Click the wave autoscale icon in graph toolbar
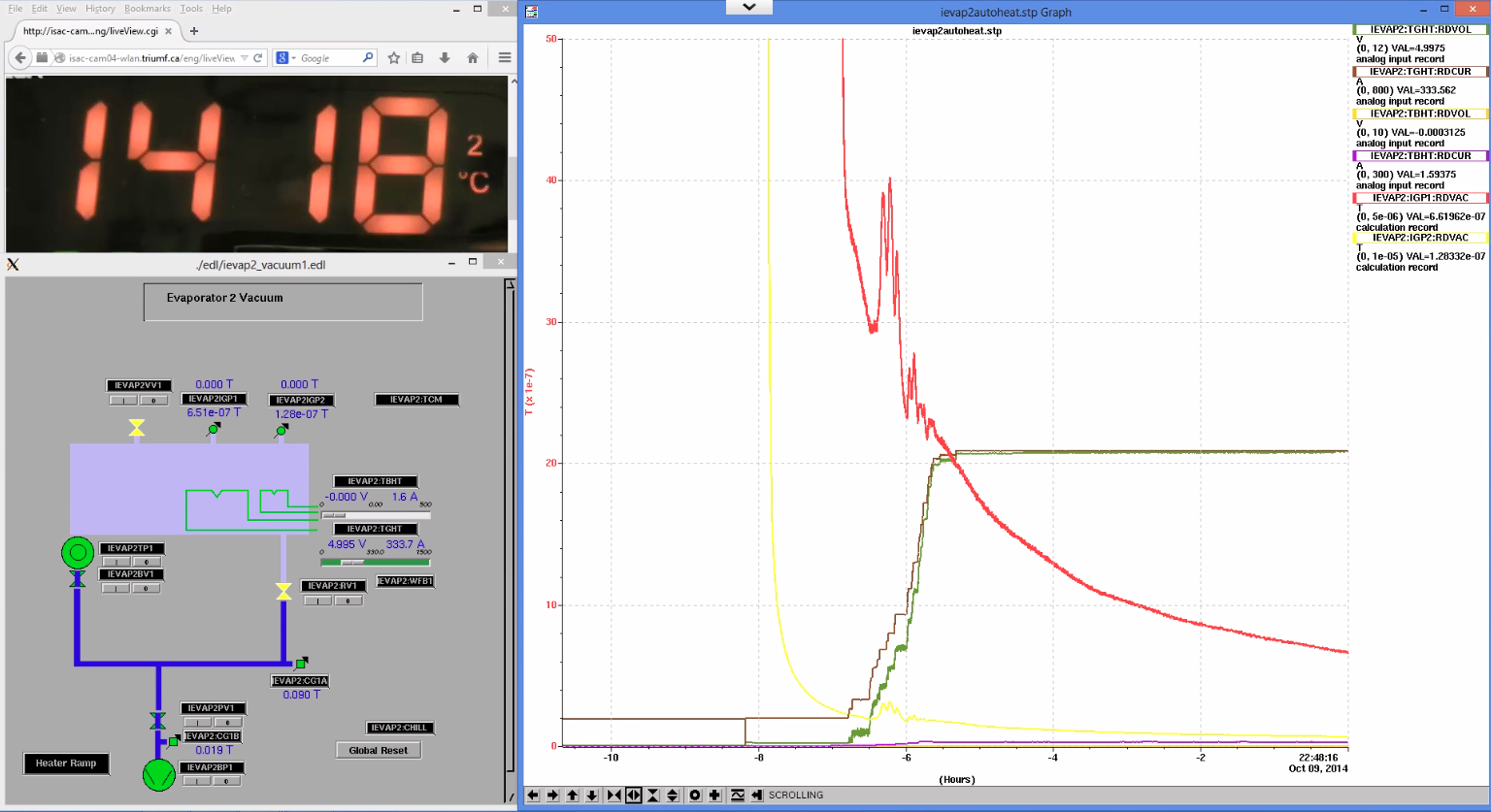The width and height of the screenshot is (1491, 812). tap(738, 795)
